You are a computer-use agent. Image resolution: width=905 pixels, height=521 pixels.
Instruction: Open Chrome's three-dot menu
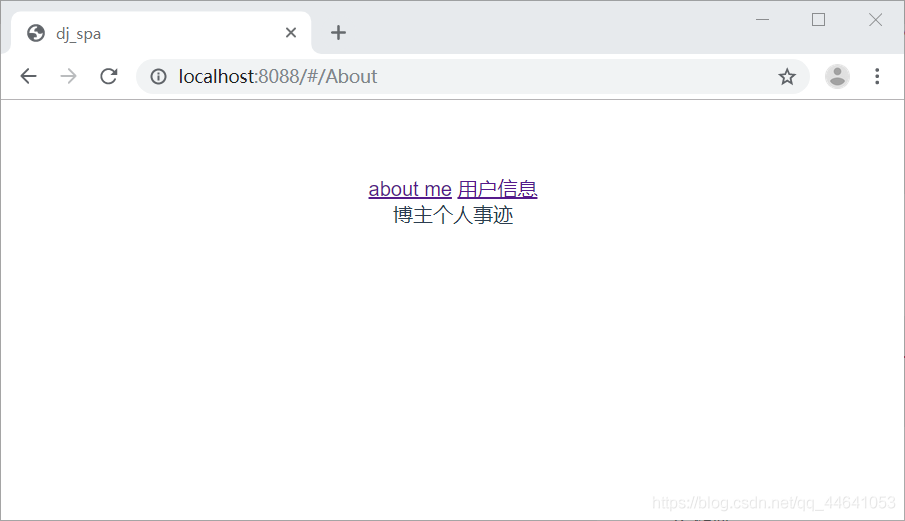(x=877, y=76)
